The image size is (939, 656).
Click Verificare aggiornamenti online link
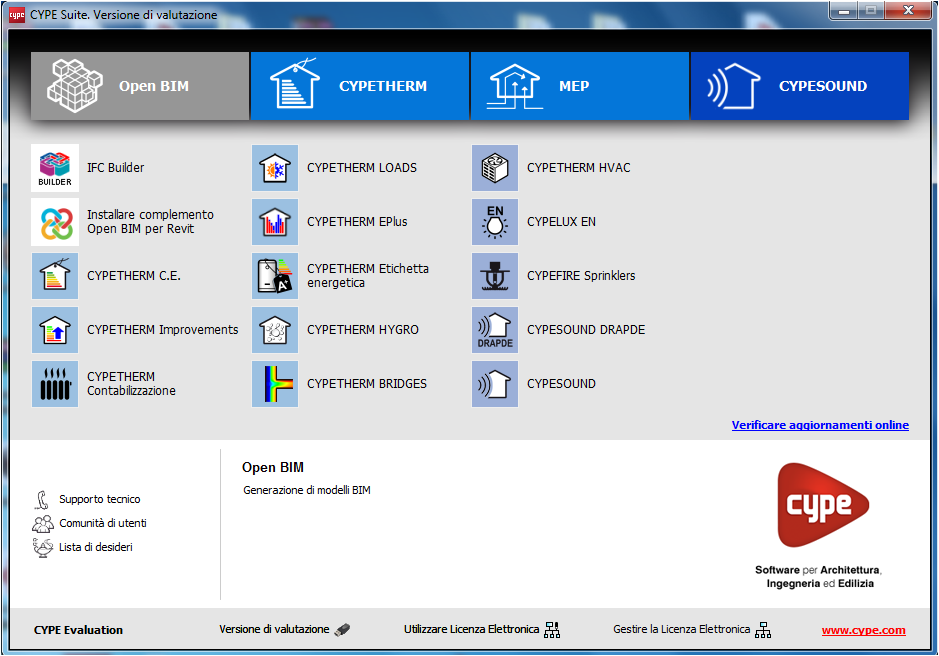[x=820, y=425]
